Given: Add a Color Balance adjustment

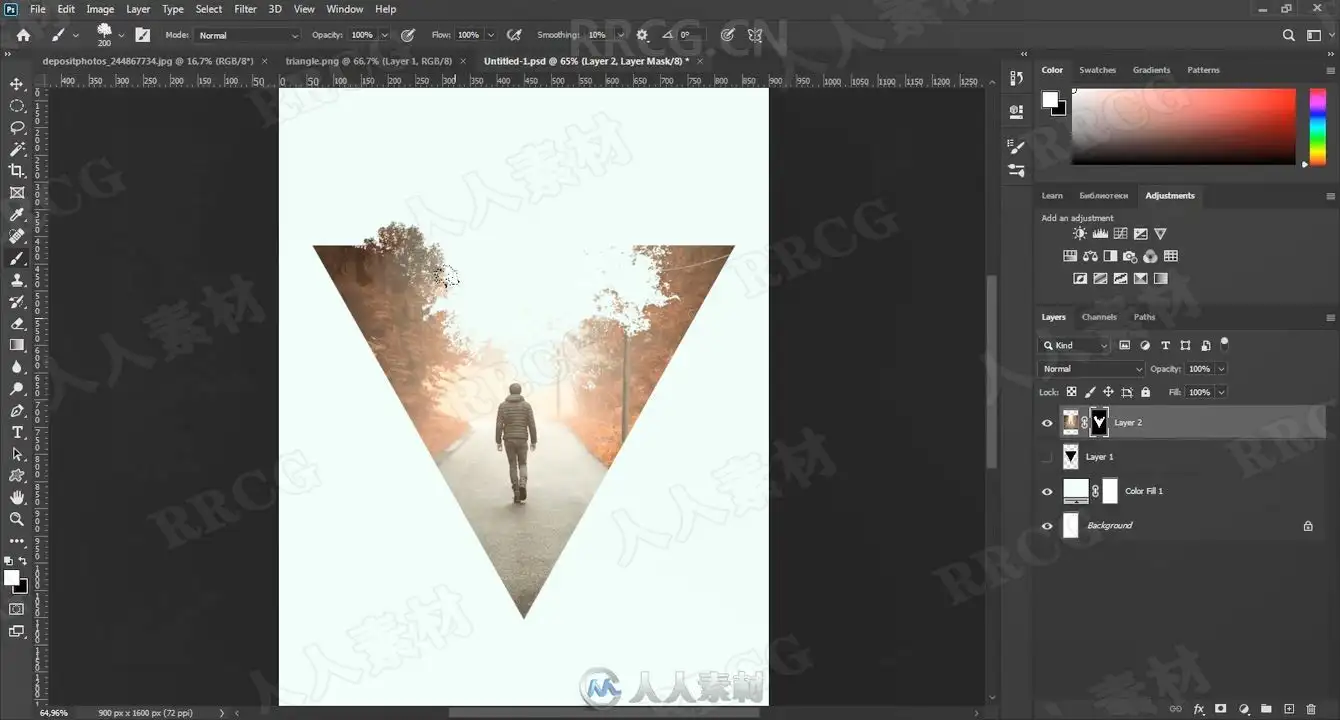Looking at the screenshot, I should point(1090,256).
